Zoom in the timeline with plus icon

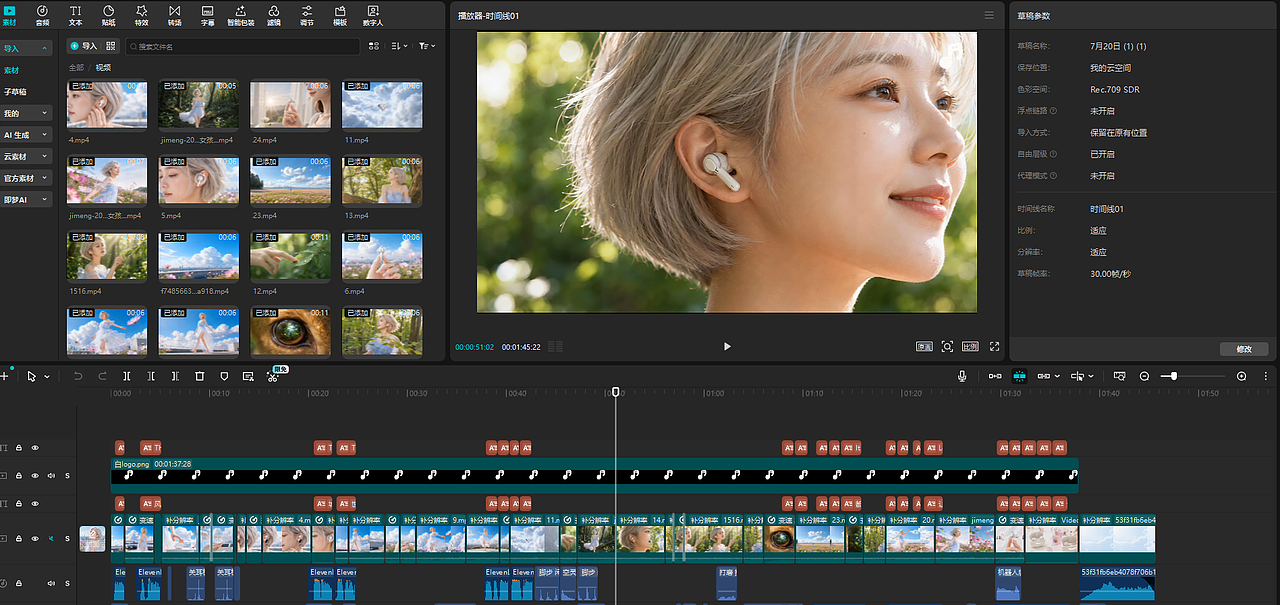coord(1241,376)
